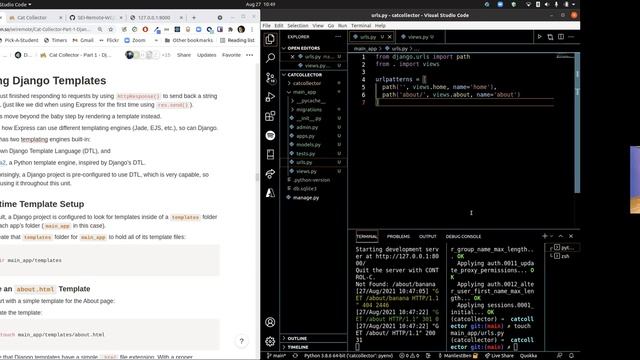Open errors and warnings count in status bar
Viewport: 640px width, 360px height.
(x=409, y=356)
